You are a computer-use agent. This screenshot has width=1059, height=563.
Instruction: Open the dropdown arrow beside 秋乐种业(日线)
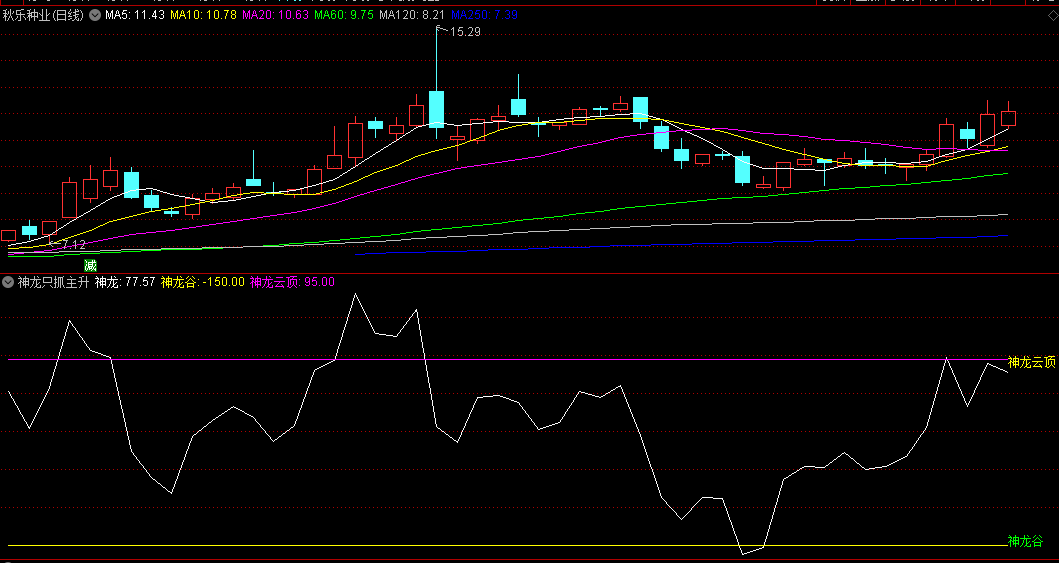[x=94, y=16]
